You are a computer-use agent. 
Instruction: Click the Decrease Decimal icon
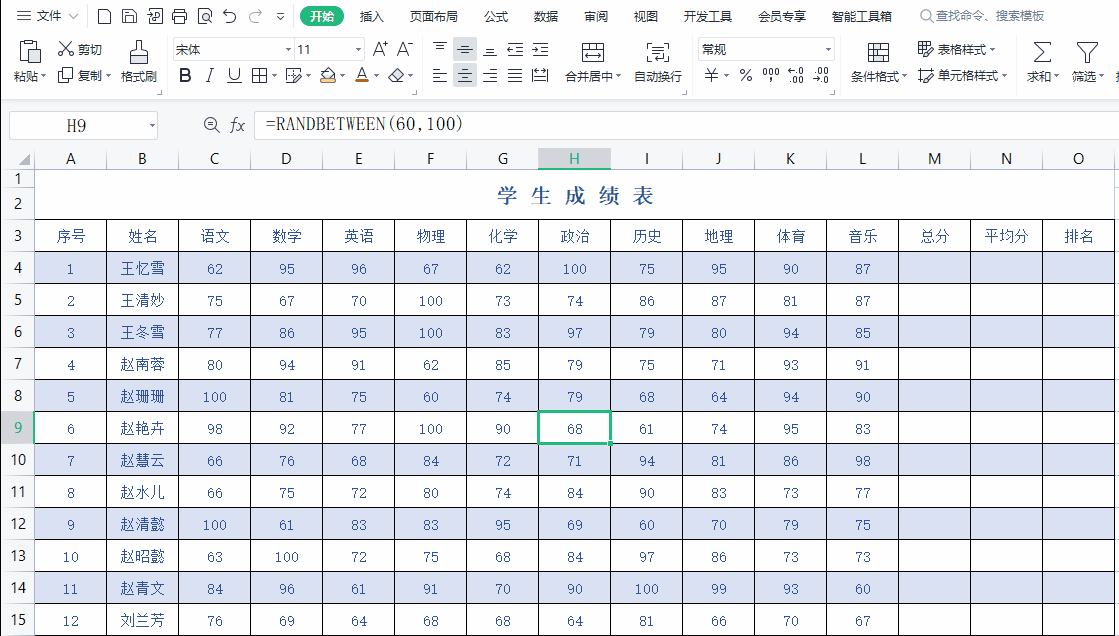point(821,75)
